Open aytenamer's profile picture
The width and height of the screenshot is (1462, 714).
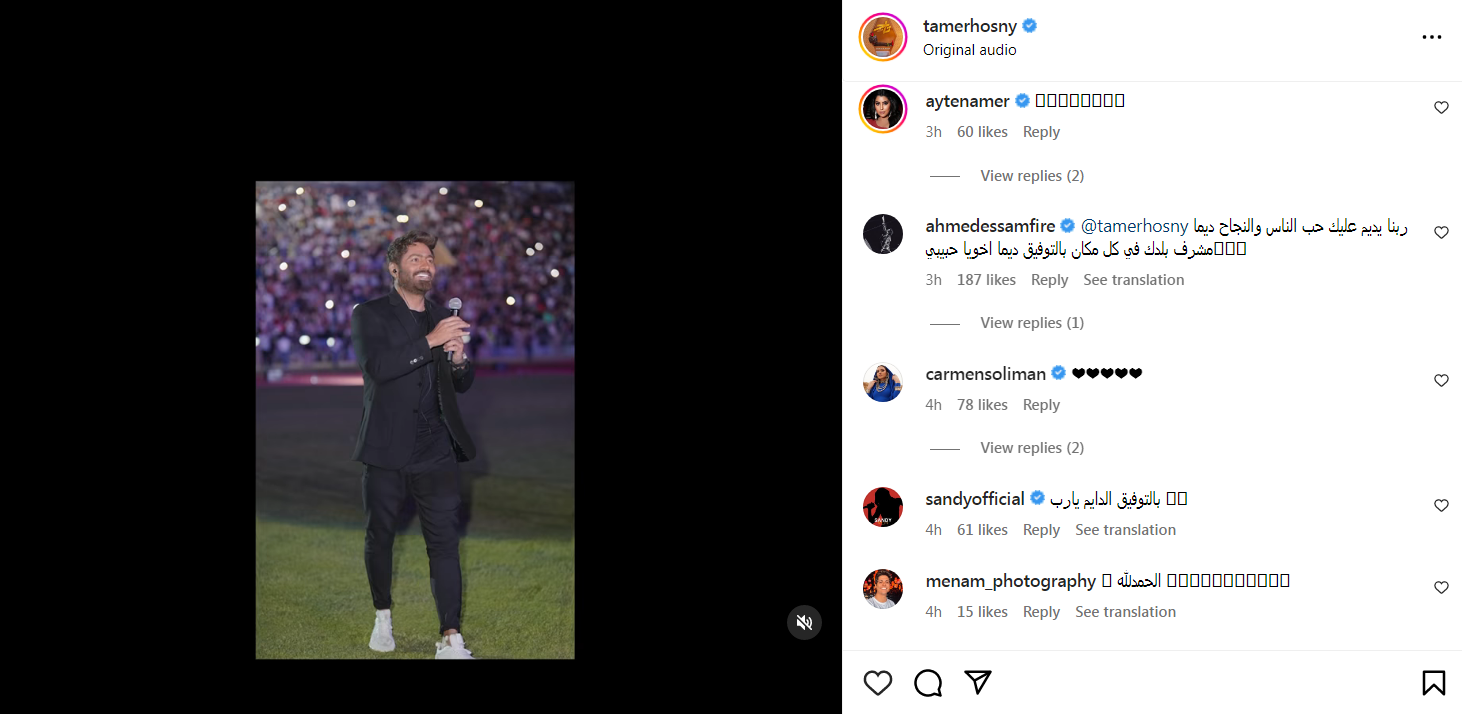pos(882,109)
